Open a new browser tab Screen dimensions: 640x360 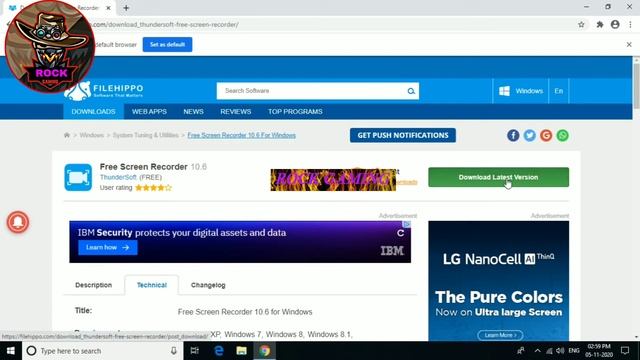pos(126,8)
